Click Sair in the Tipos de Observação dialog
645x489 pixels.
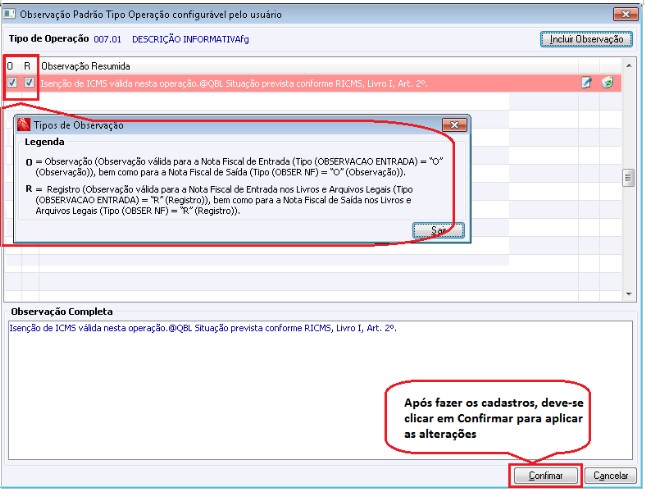tap(439, 230)
